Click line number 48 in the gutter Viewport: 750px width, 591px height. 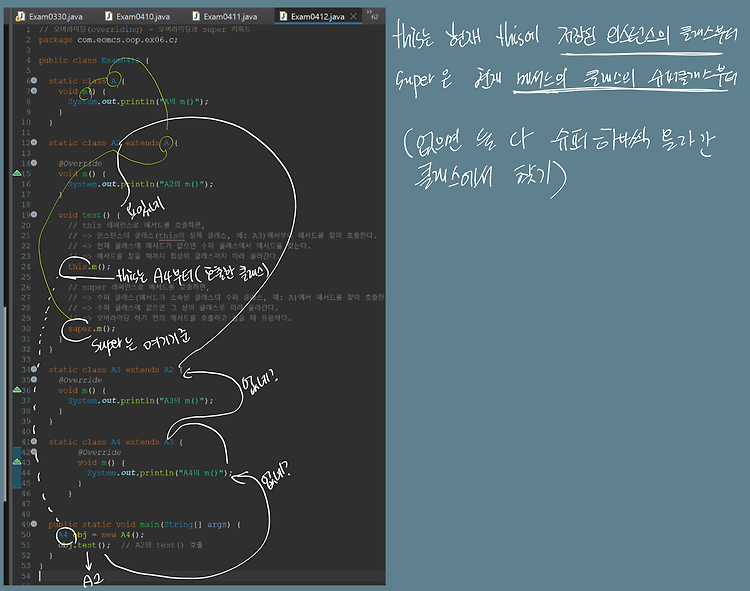[26, 514]
